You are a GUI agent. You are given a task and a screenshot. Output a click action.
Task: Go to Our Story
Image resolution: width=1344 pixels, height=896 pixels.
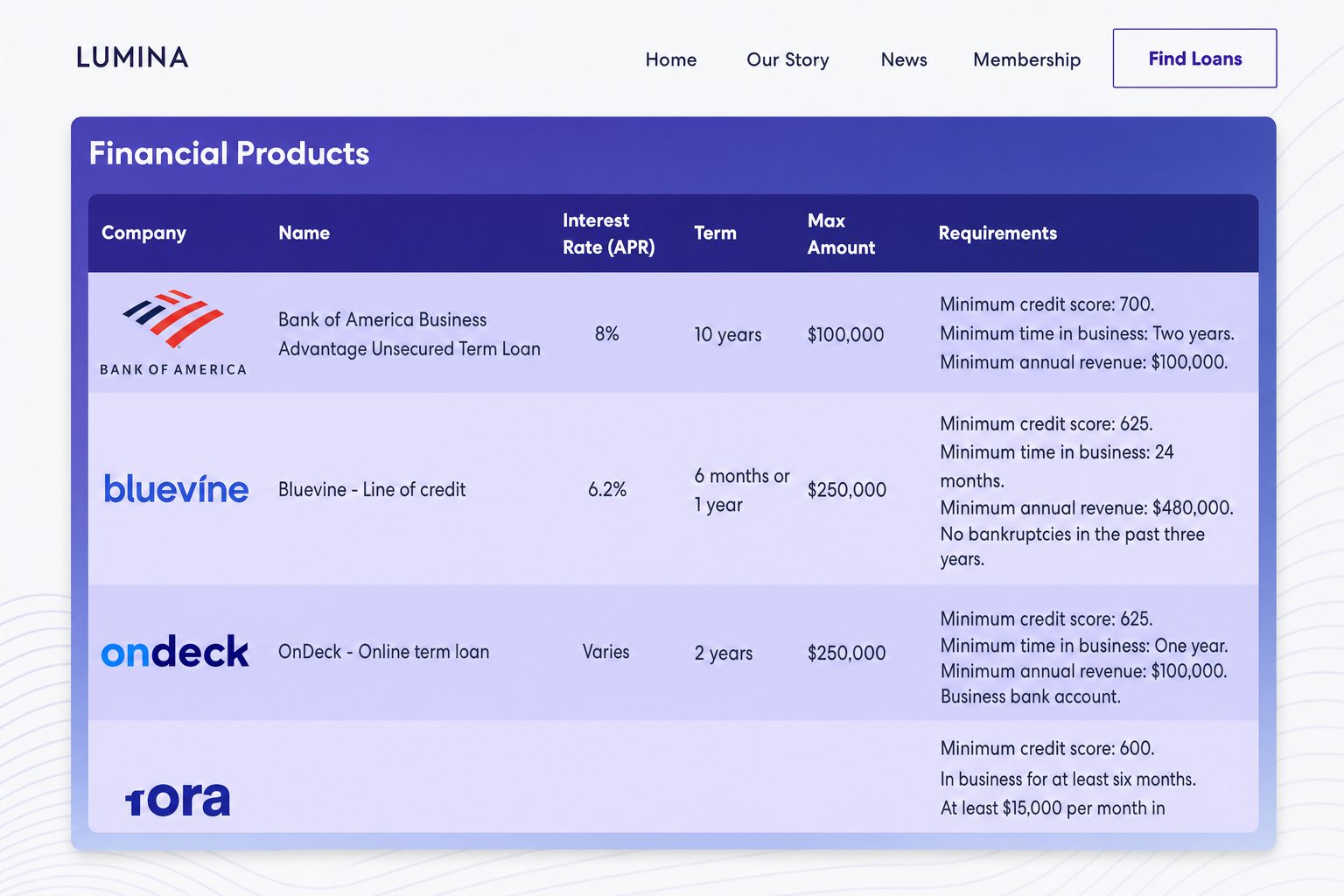click(x=787, y=59)
